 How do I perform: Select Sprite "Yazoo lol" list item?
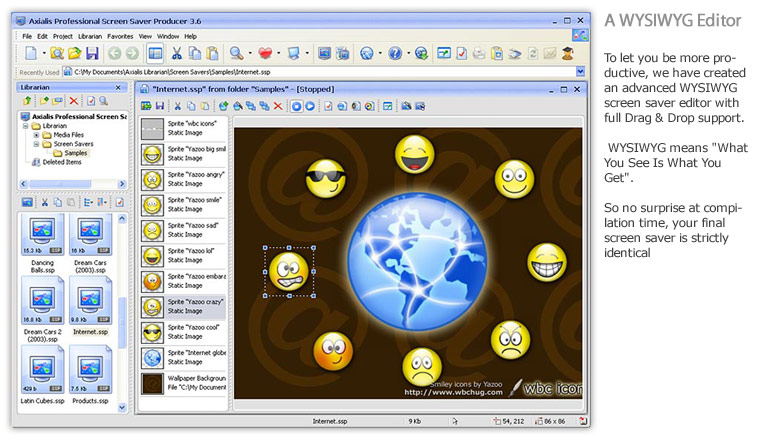pos(183,256)
